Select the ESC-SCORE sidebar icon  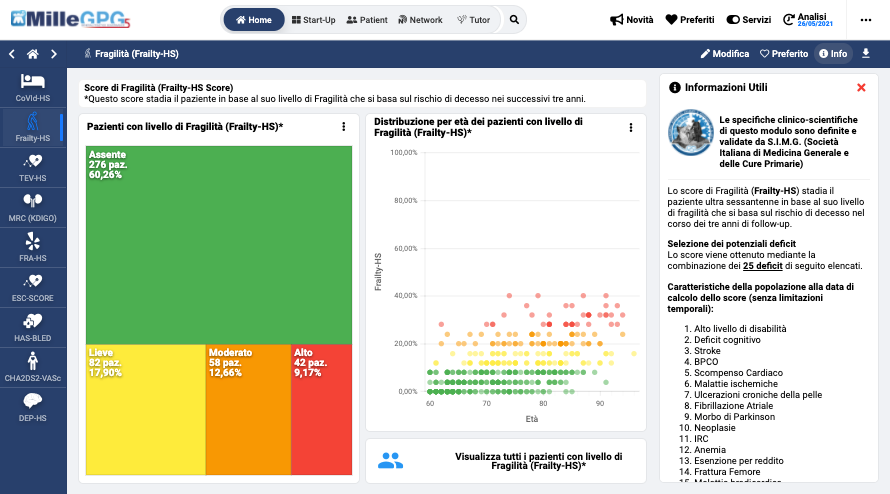tap(33, 287)
